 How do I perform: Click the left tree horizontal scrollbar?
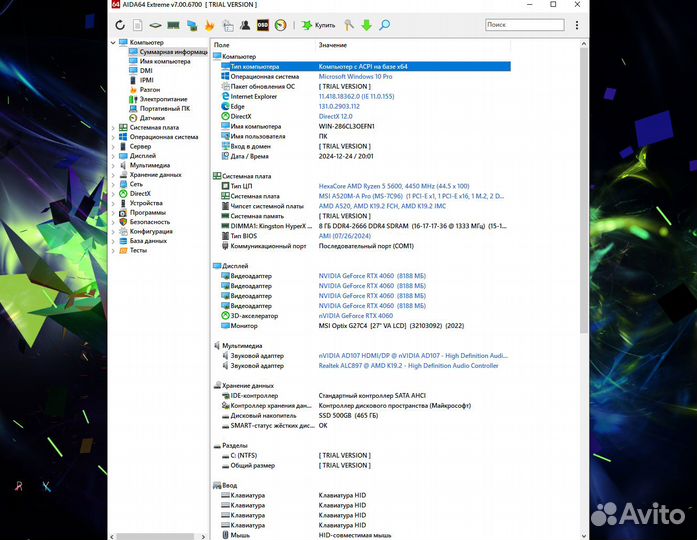155,536
